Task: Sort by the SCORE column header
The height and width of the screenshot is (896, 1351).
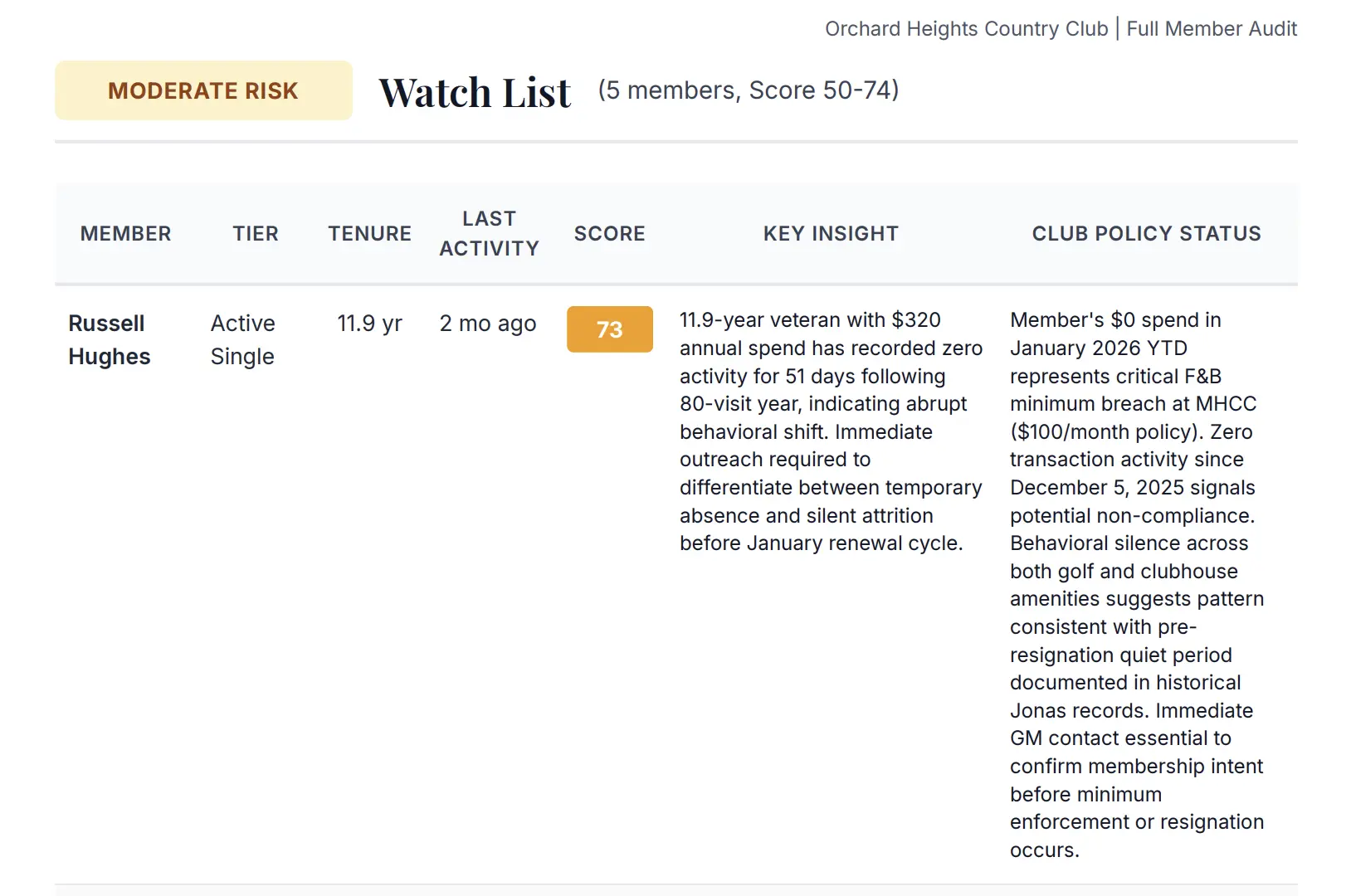Action: click(609, 234)
